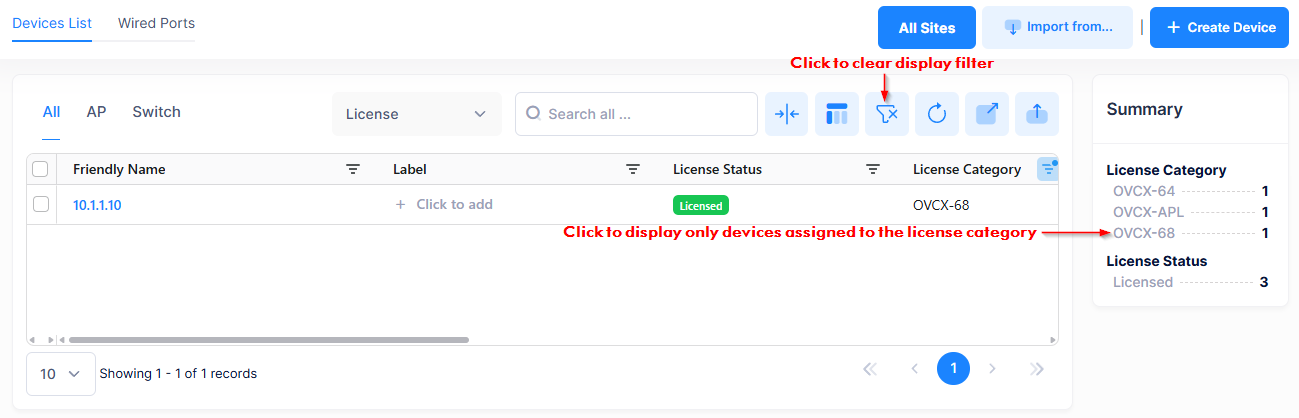
Task: Switch to the Wired Ports tab
Action: coord(156,23)
